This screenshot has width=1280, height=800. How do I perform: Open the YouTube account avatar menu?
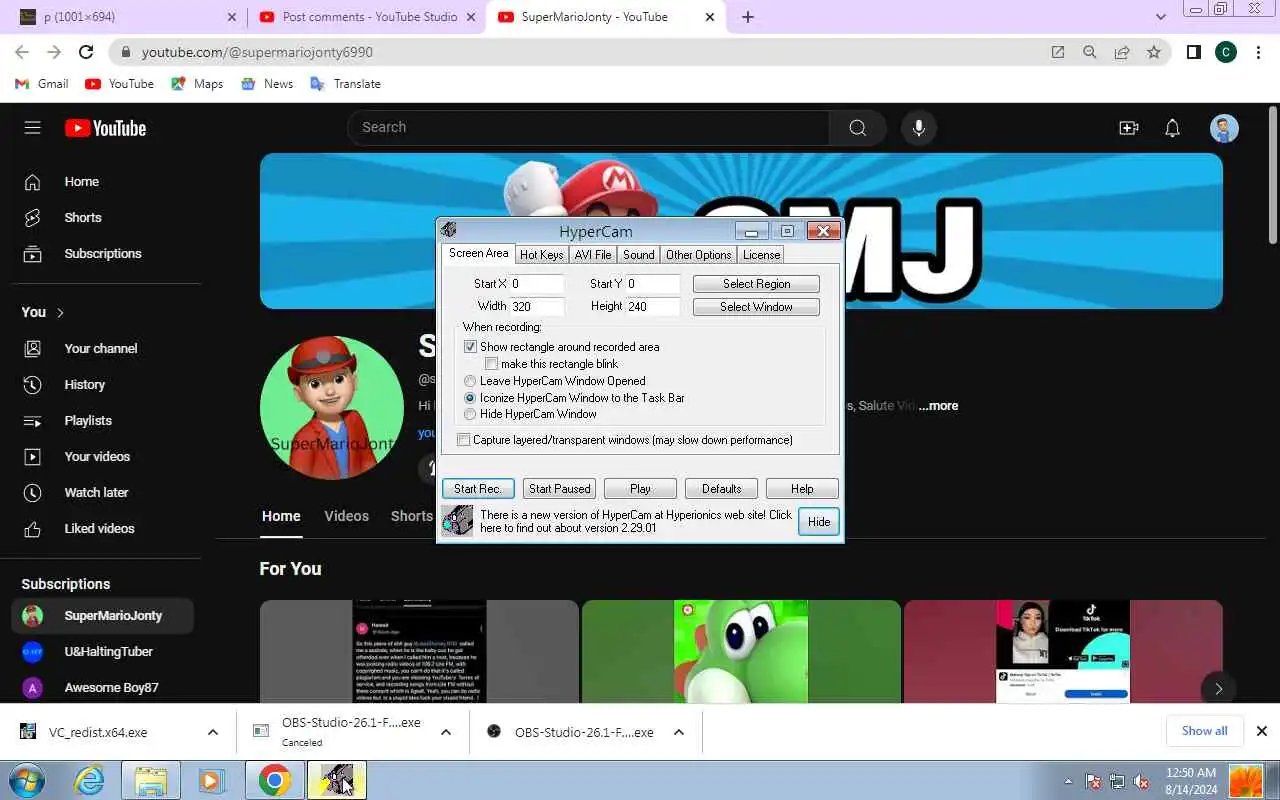pyautogui.click(x=1224, y=128)
